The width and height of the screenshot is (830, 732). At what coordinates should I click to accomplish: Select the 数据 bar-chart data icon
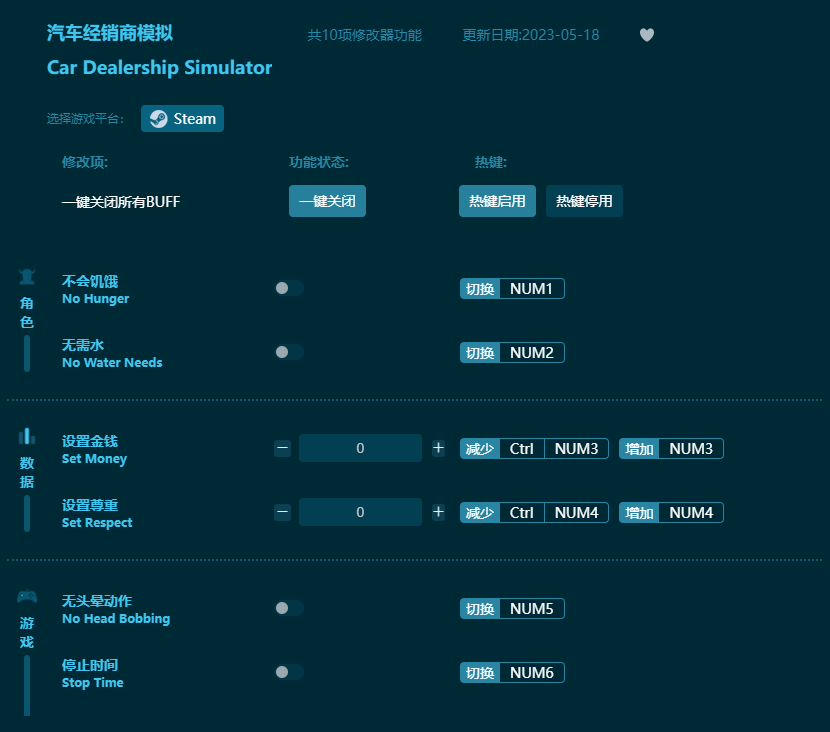[x=26, y=437]
